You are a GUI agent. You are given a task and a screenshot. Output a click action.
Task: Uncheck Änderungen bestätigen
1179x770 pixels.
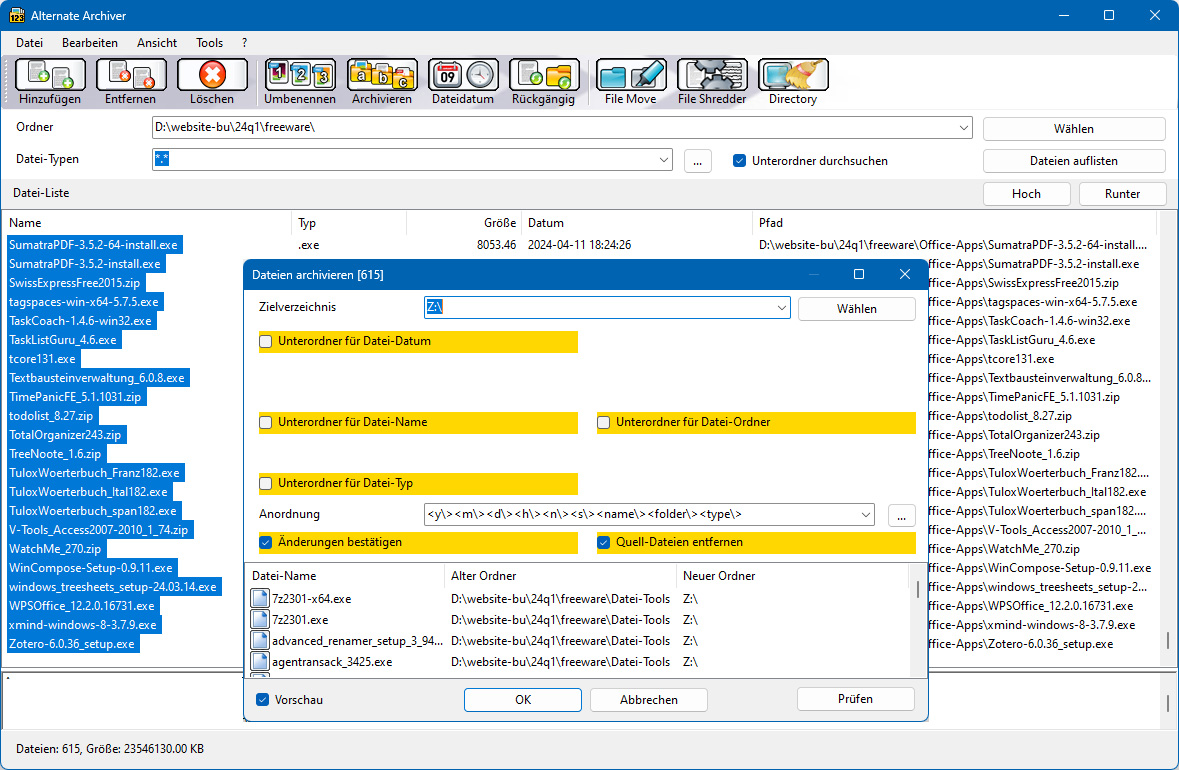coord(265,542)
